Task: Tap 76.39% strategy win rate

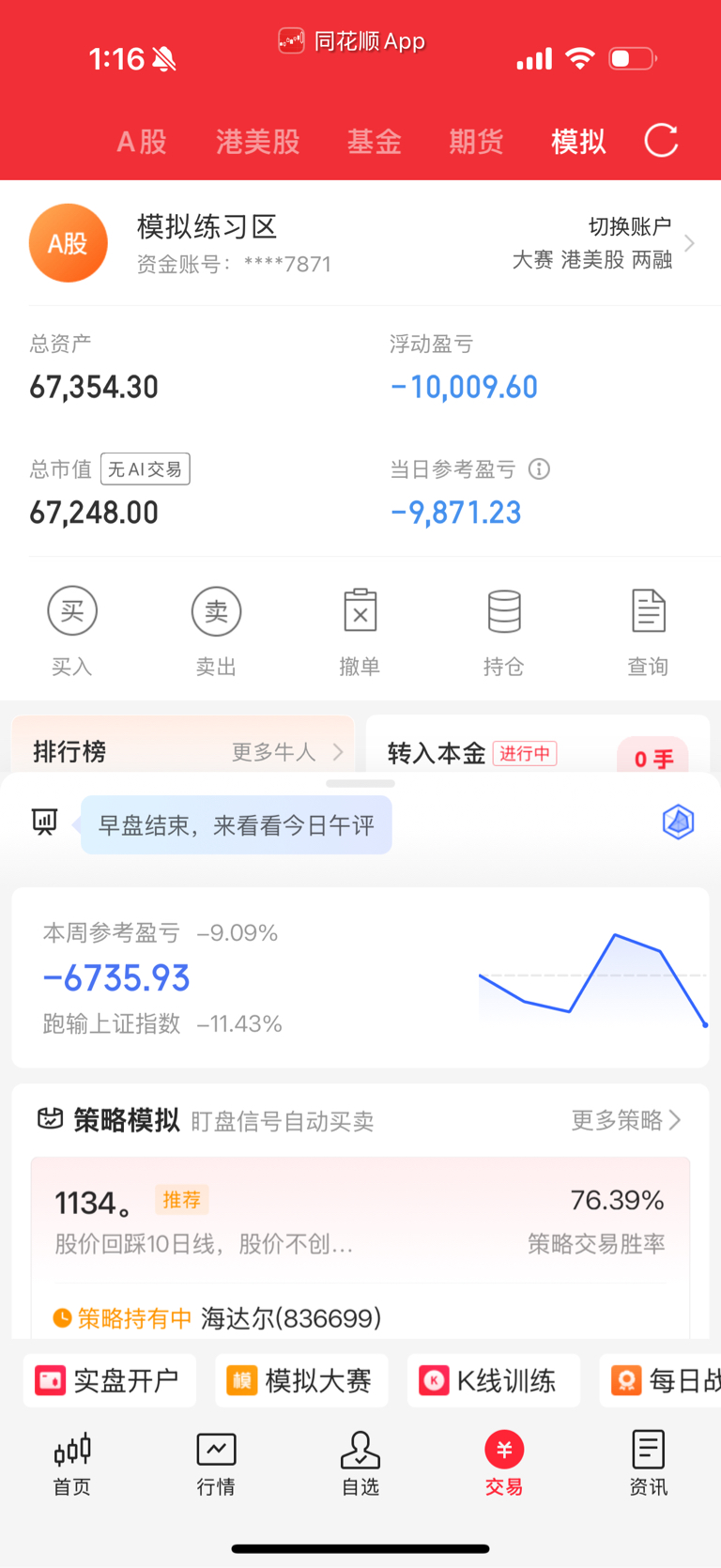Action: tap(618, 1200)
